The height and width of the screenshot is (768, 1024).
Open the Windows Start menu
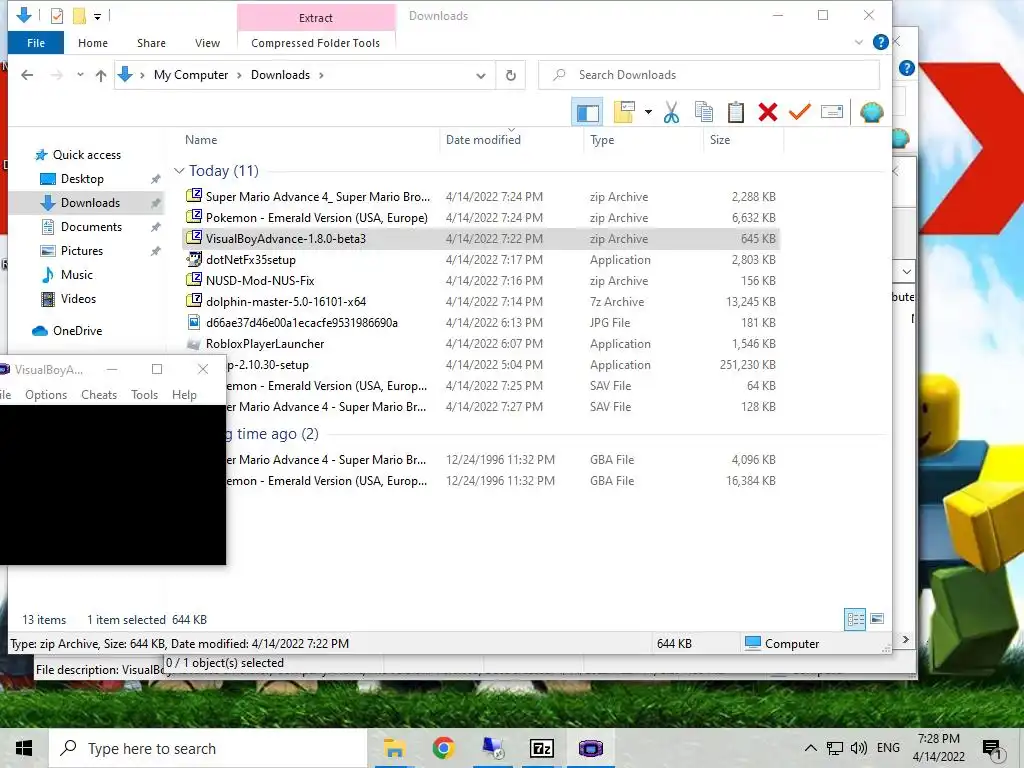(x=24, y=748)
